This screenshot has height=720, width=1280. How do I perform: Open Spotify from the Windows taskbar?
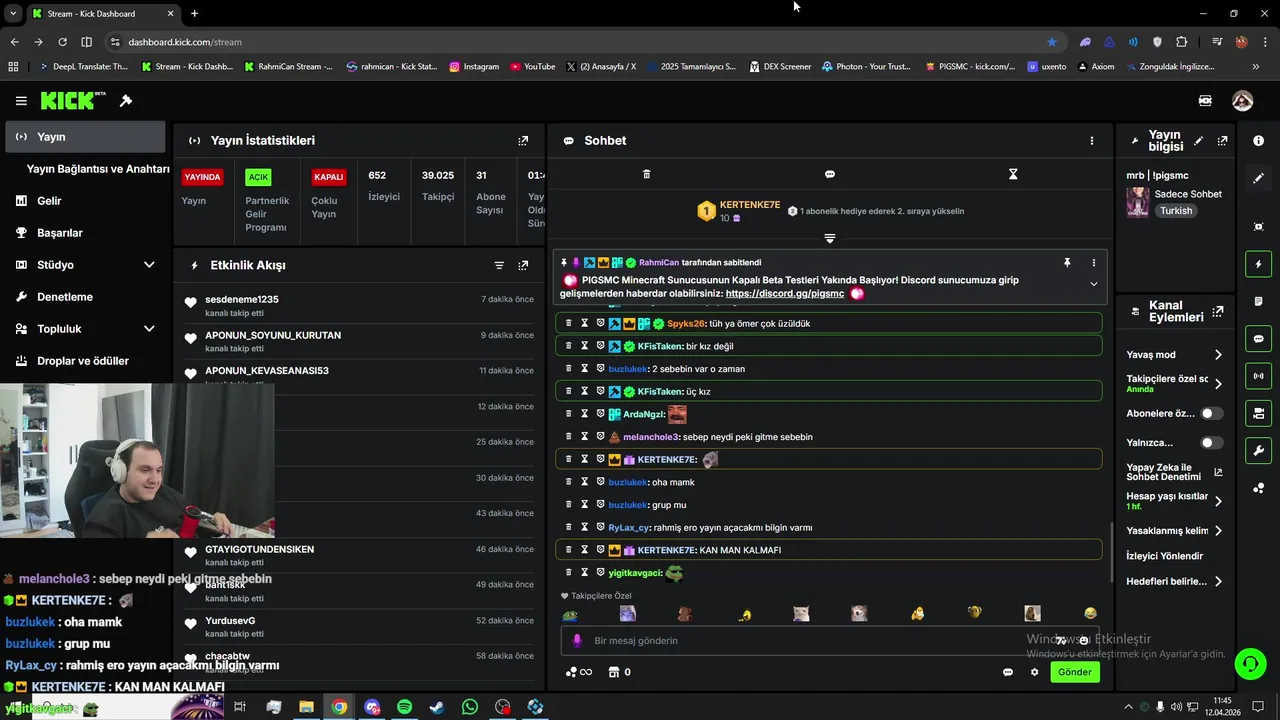[404, 707]
